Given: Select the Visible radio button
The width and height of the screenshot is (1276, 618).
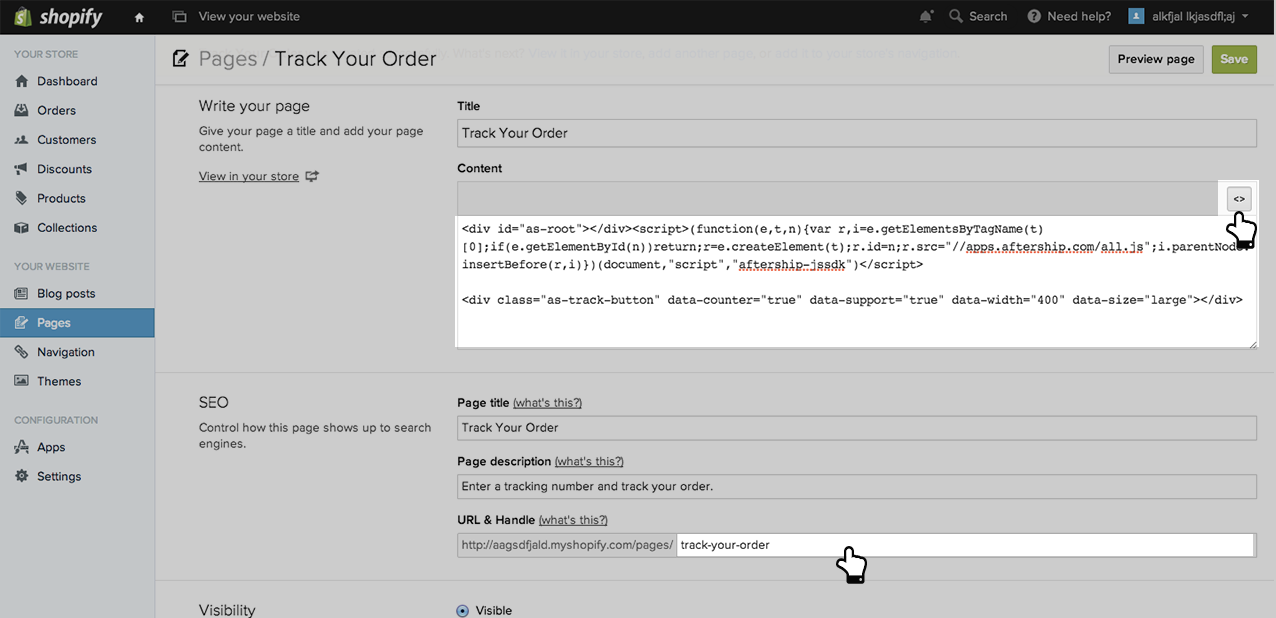Looking at the screenshot, I should [x=462, y=610].
